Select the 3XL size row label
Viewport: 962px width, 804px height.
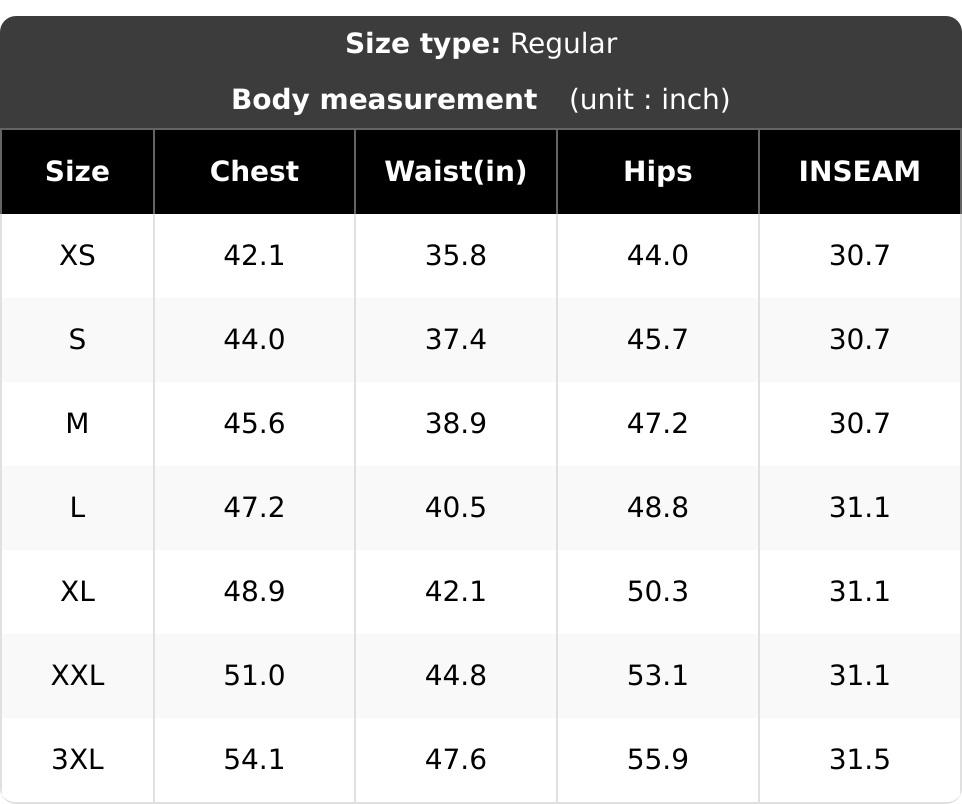pyautogui.click(x=77, y=760)
